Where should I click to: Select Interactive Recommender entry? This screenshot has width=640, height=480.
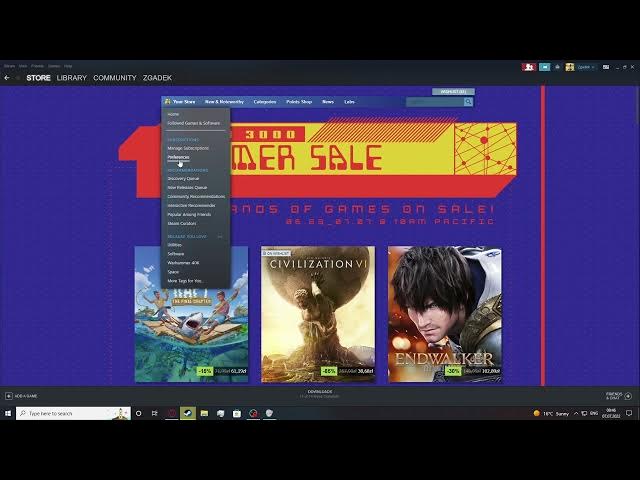click(191, 205)
